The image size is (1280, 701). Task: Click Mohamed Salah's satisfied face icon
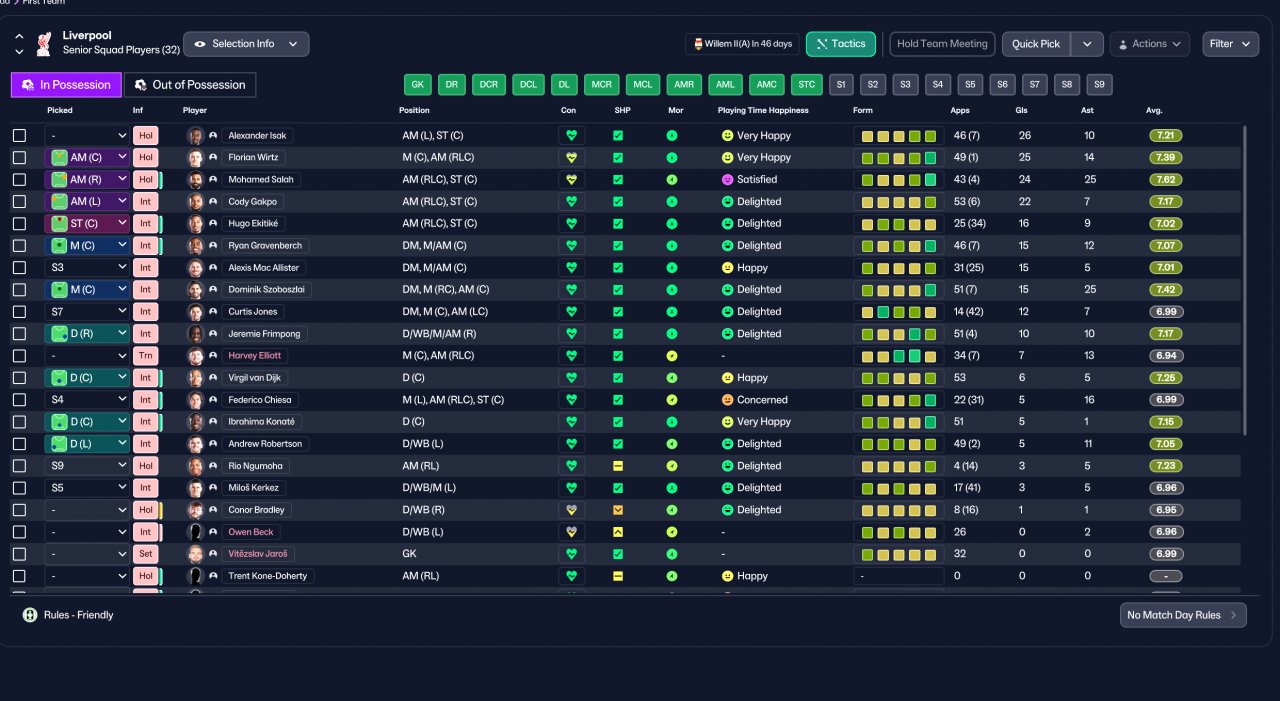[x=727, y=180]
